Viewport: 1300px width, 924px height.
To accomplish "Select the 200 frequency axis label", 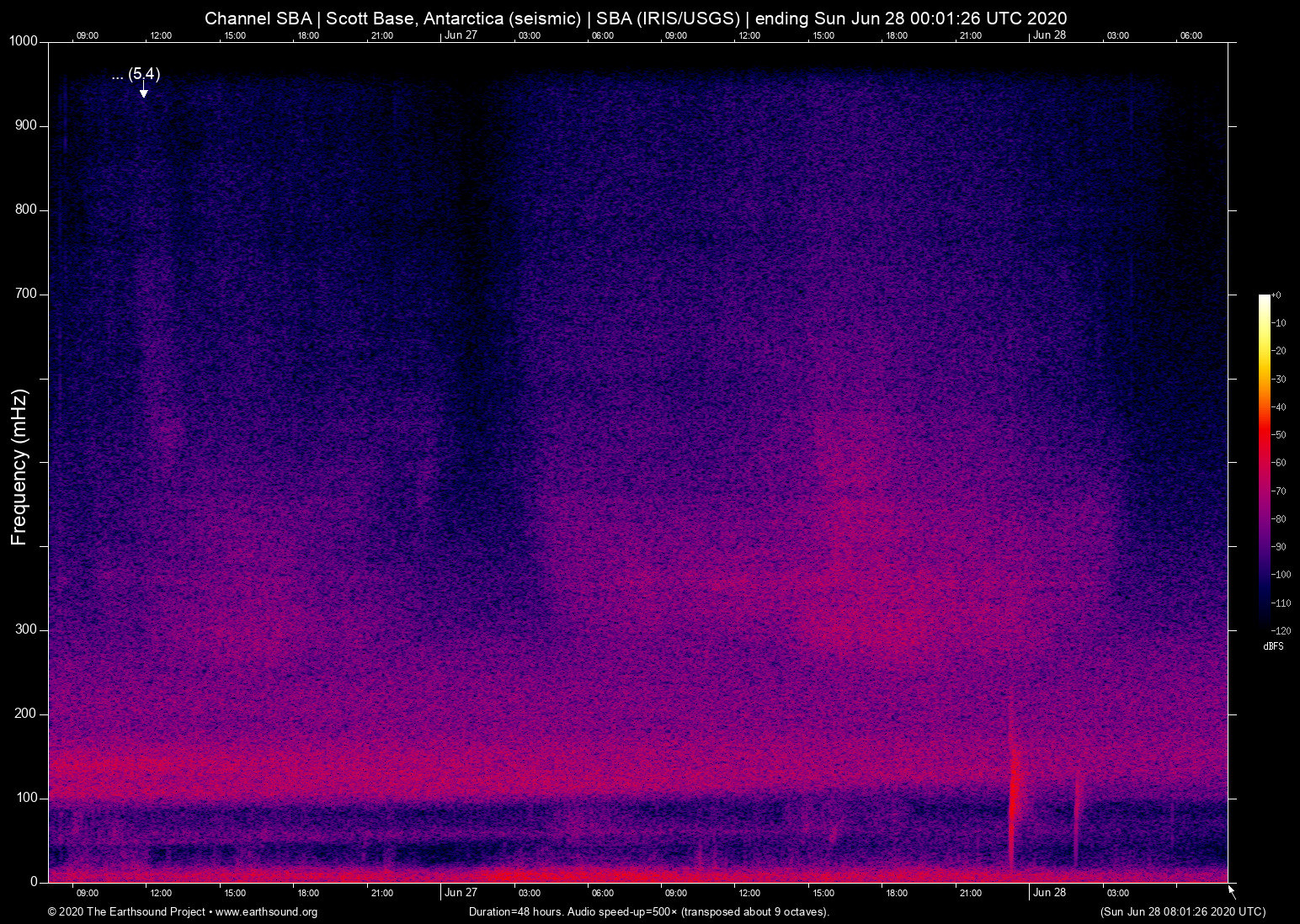I will pyautogui.click(x=26, y=714).
